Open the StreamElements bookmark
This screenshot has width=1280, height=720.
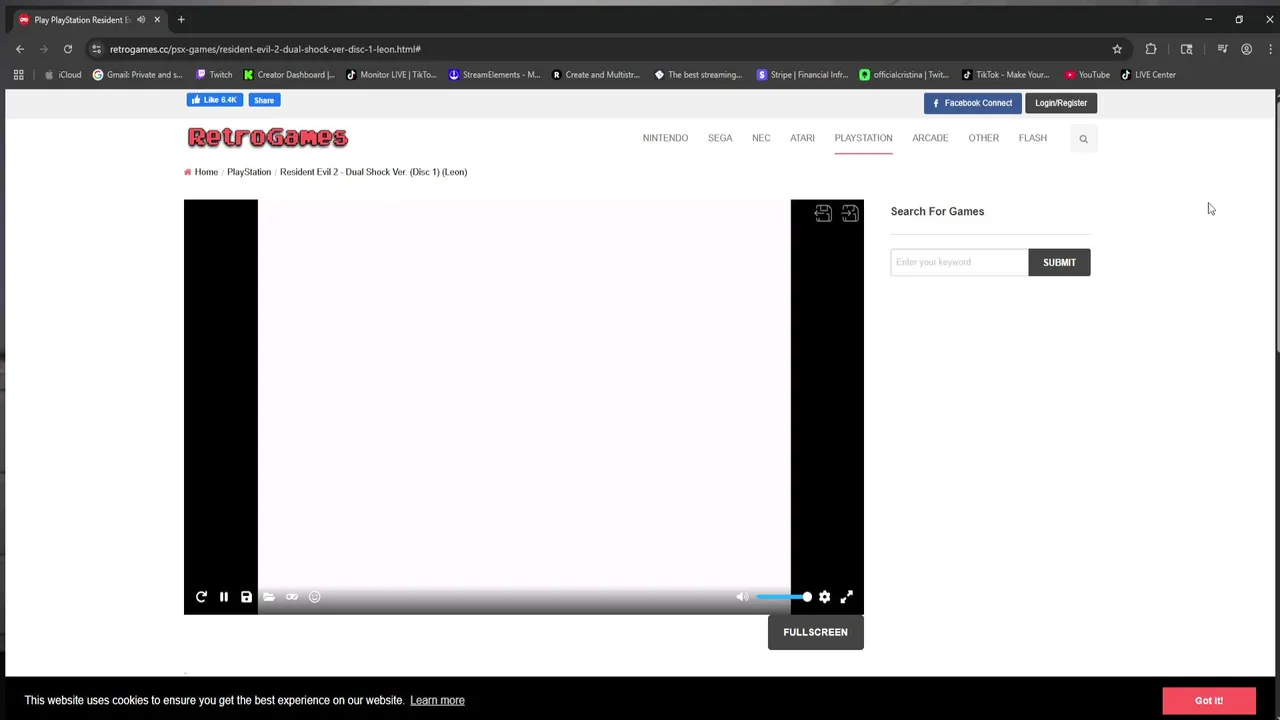click(x=494, y=75)
